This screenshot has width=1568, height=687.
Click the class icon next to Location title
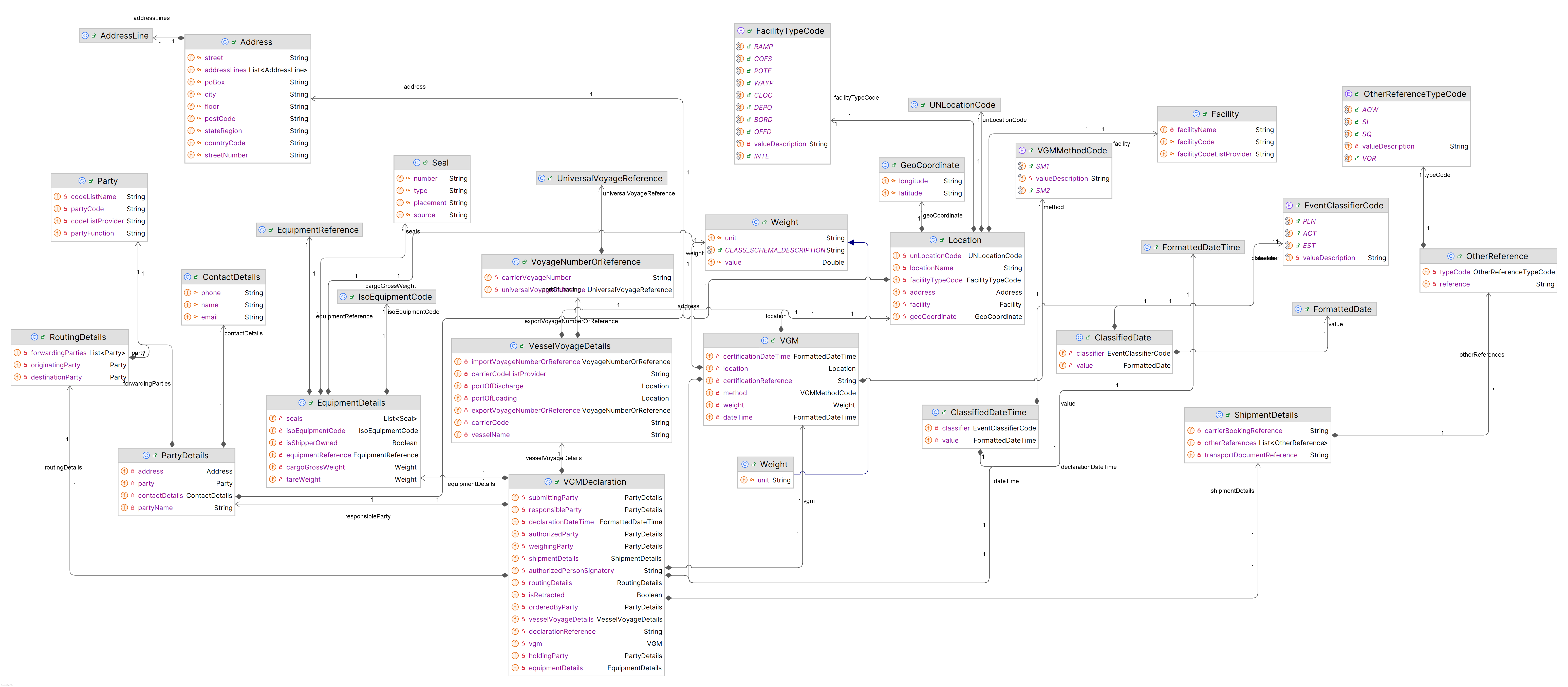point(933,240)
